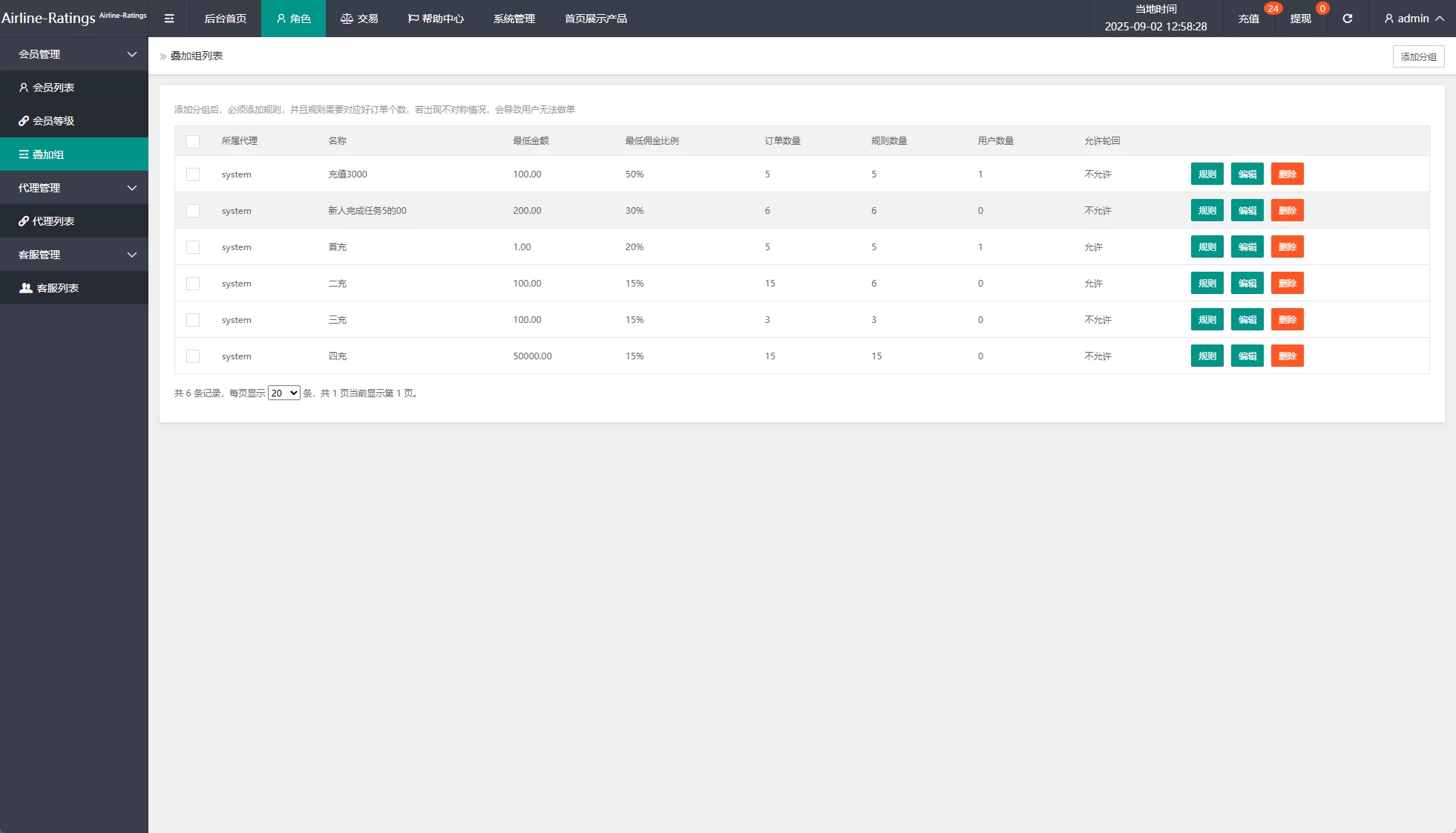Click the 添加分组 button
1456x833 pixels.
(1417, 56)
